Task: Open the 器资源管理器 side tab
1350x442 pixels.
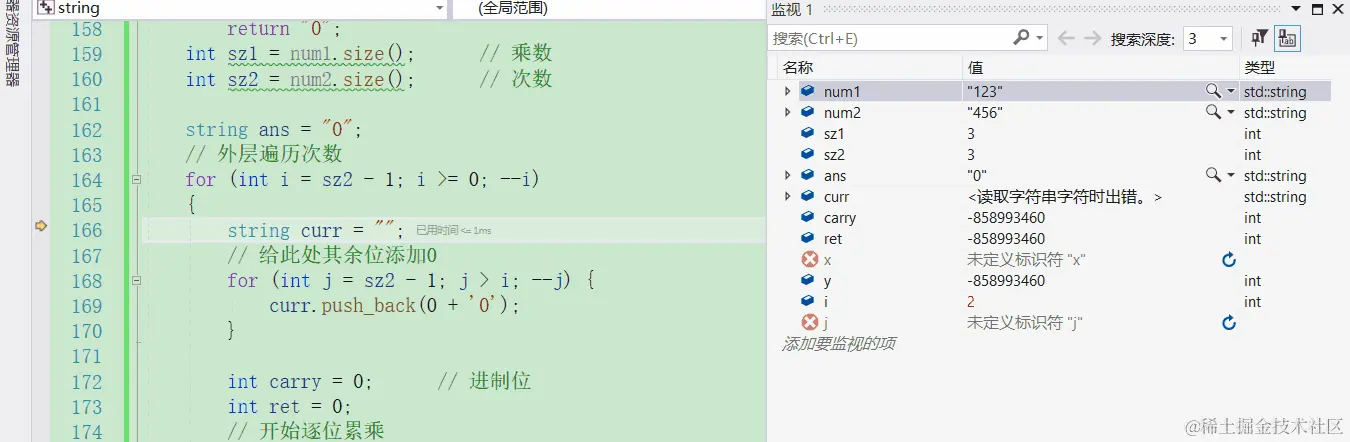Action: point(13,45)
